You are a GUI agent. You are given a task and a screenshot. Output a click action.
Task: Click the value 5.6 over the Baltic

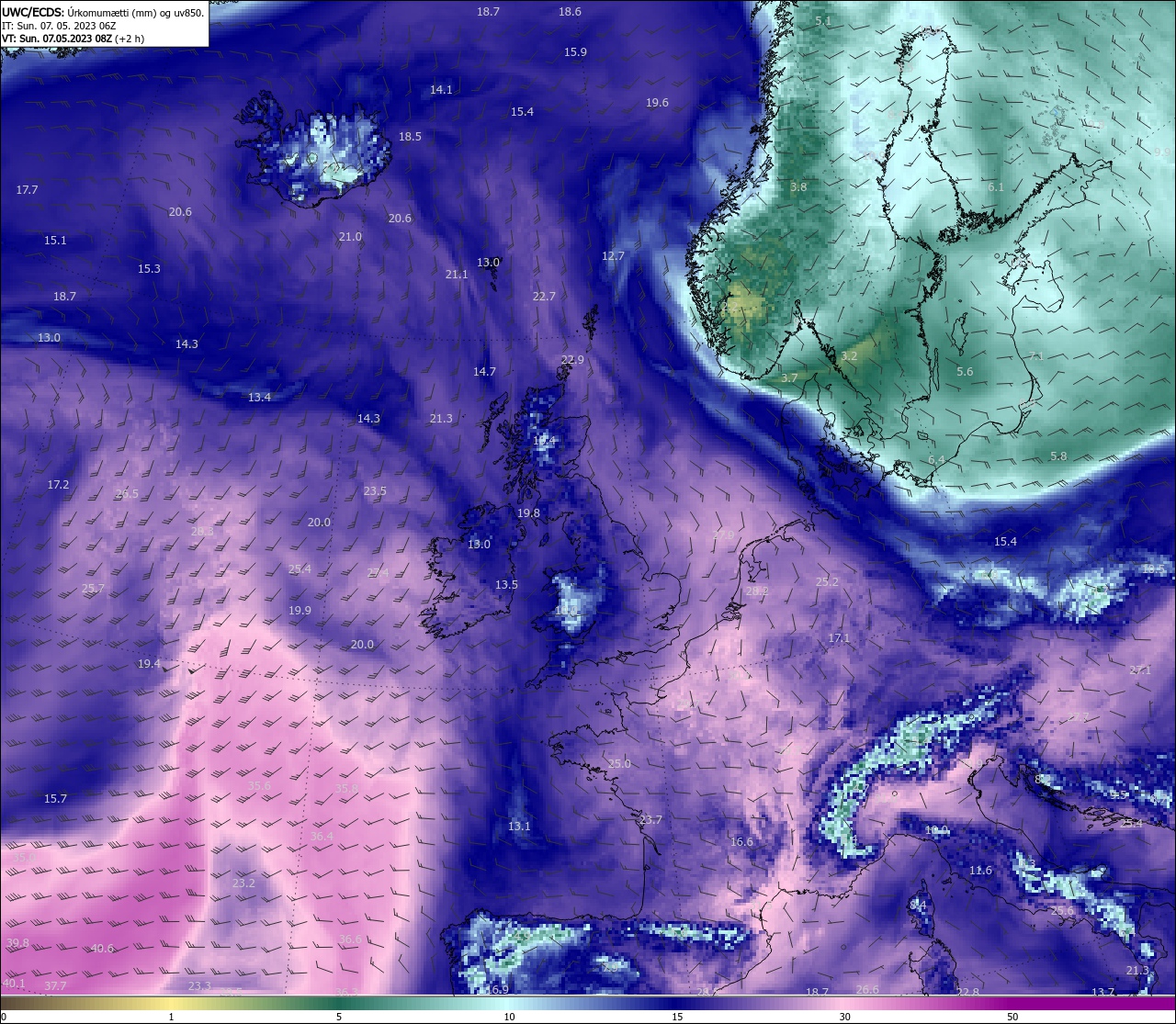coord(965,372)
